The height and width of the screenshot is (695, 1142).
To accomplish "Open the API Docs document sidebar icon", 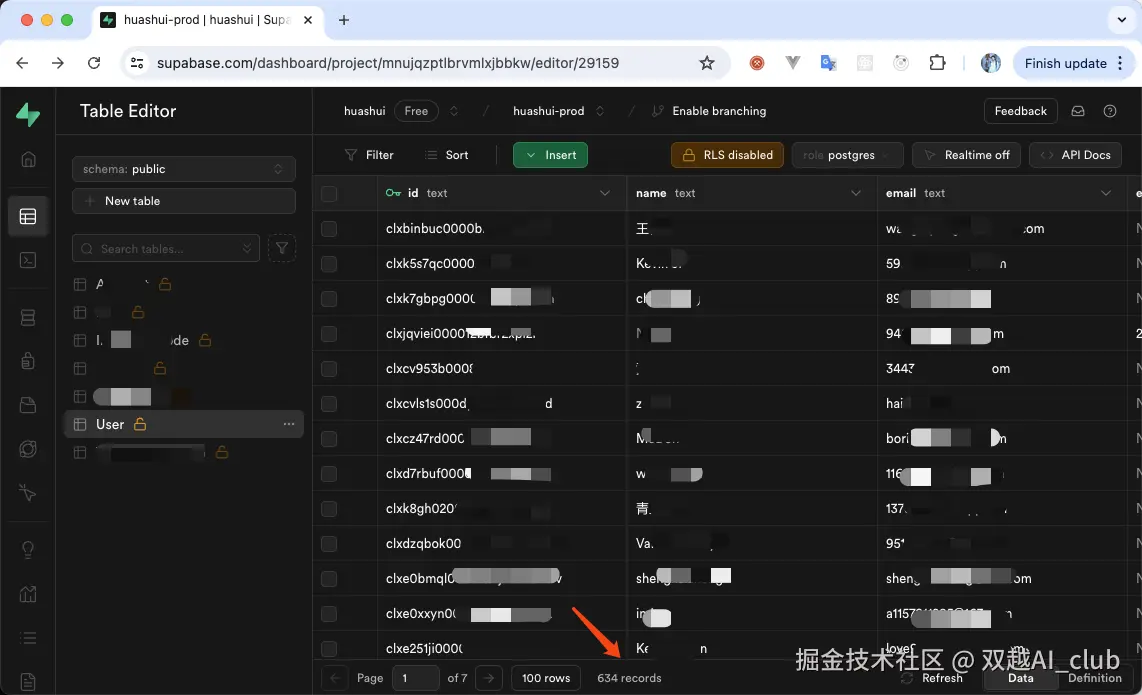I will point(28,682).
